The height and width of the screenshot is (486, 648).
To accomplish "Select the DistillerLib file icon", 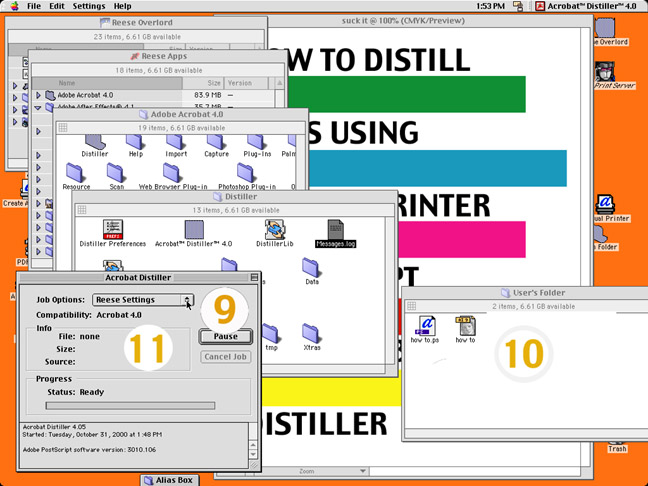I will click(x=274, y=233).
